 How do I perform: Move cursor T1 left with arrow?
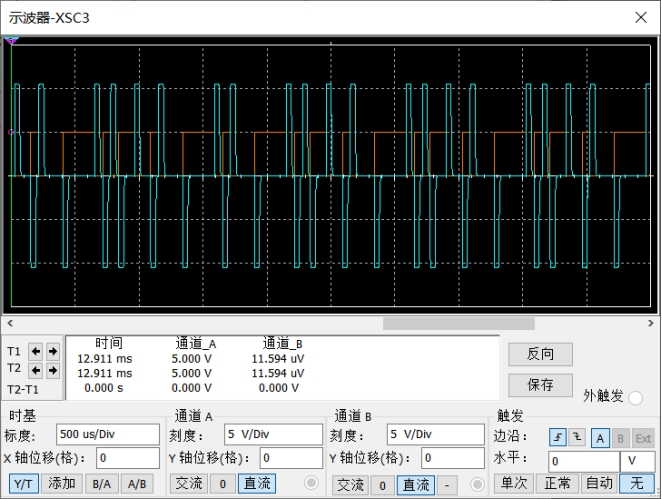point(35,351)
